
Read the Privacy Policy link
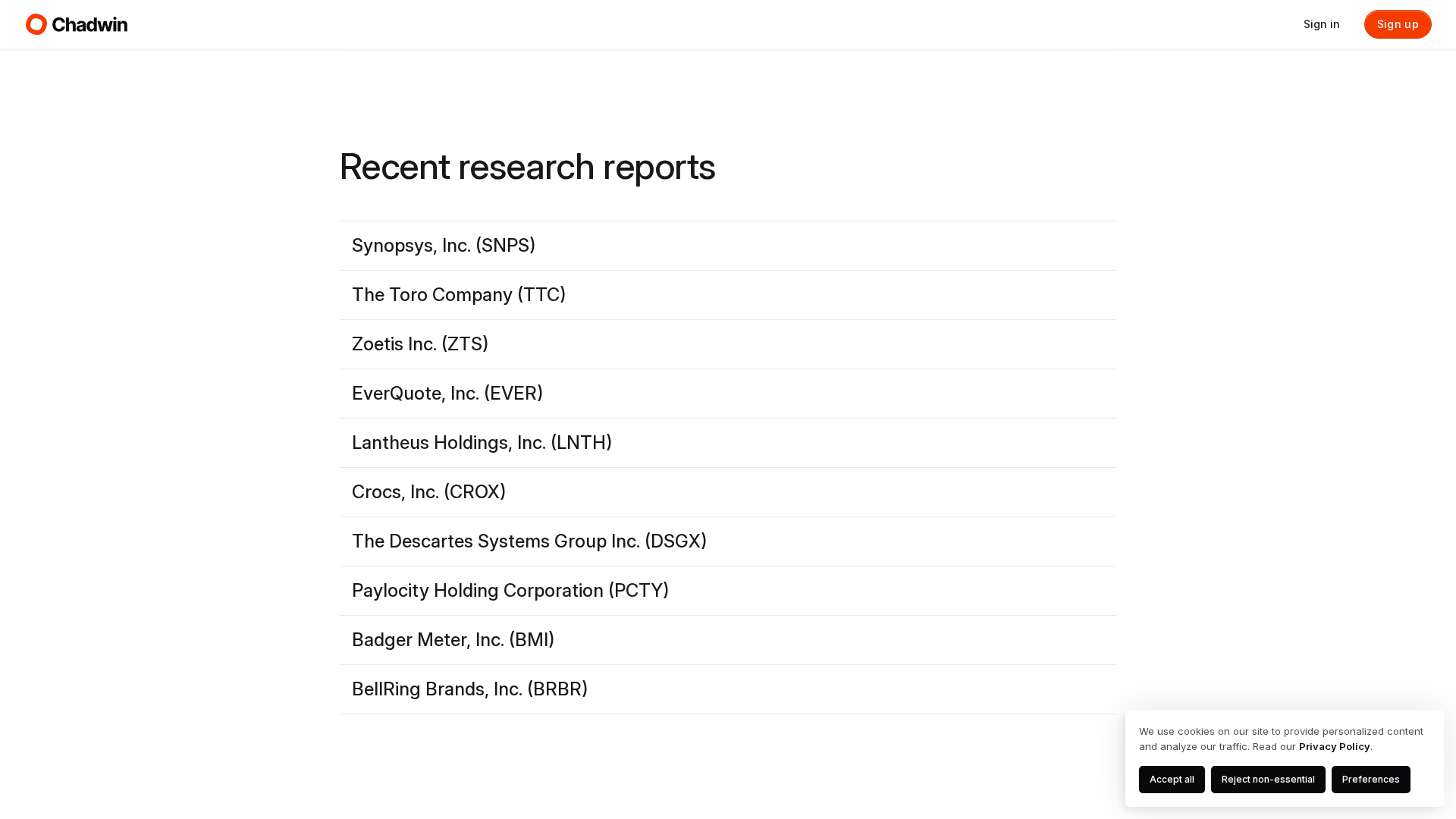tap(1334, 747)
